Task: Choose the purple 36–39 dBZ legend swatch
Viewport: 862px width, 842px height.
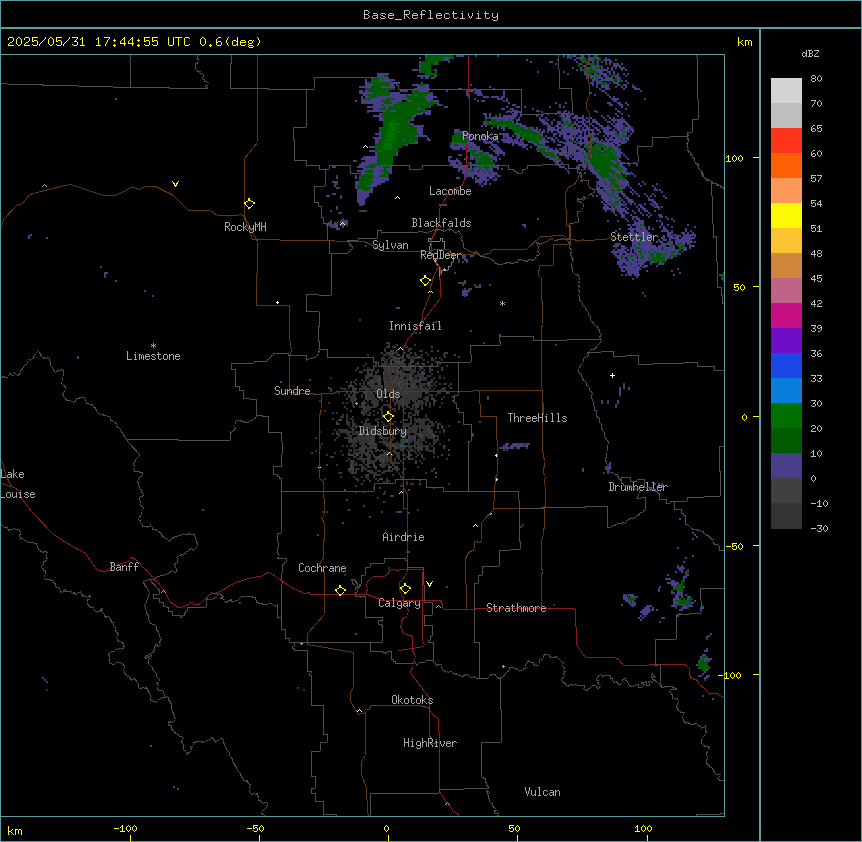Action: pyautogui.click(x=786, y=341)
